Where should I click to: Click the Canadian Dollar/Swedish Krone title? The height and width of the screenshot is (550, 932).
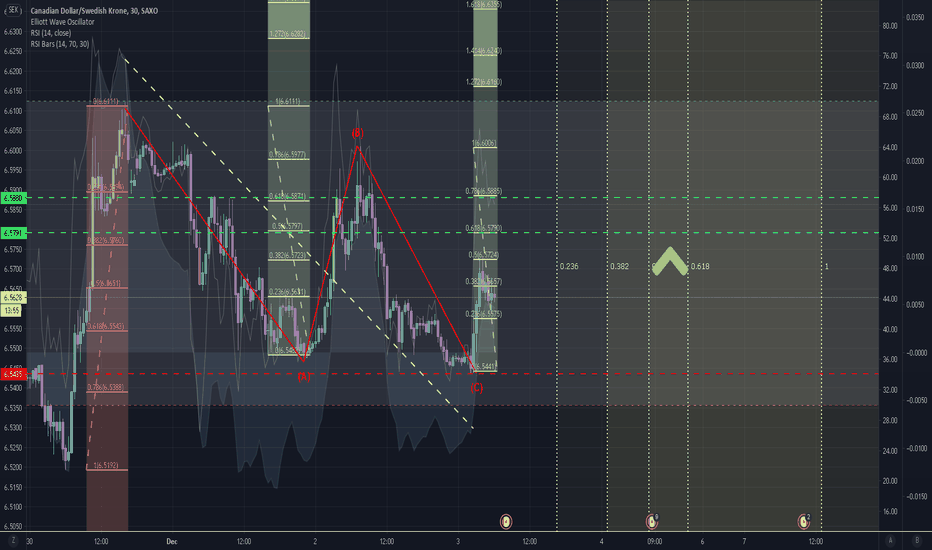pyautogui.click(x=94, y=11)
